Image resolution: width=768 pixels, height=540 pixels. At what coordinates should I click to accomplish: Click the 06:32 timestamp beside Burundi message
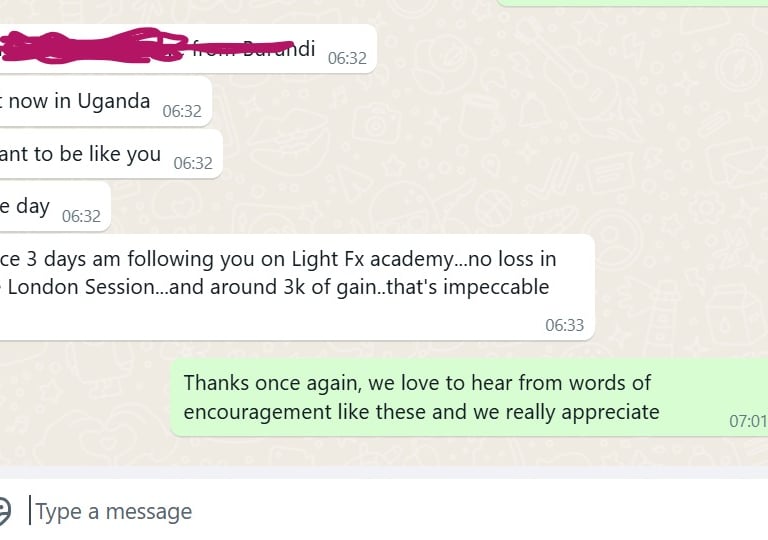[x=347, y=58]
